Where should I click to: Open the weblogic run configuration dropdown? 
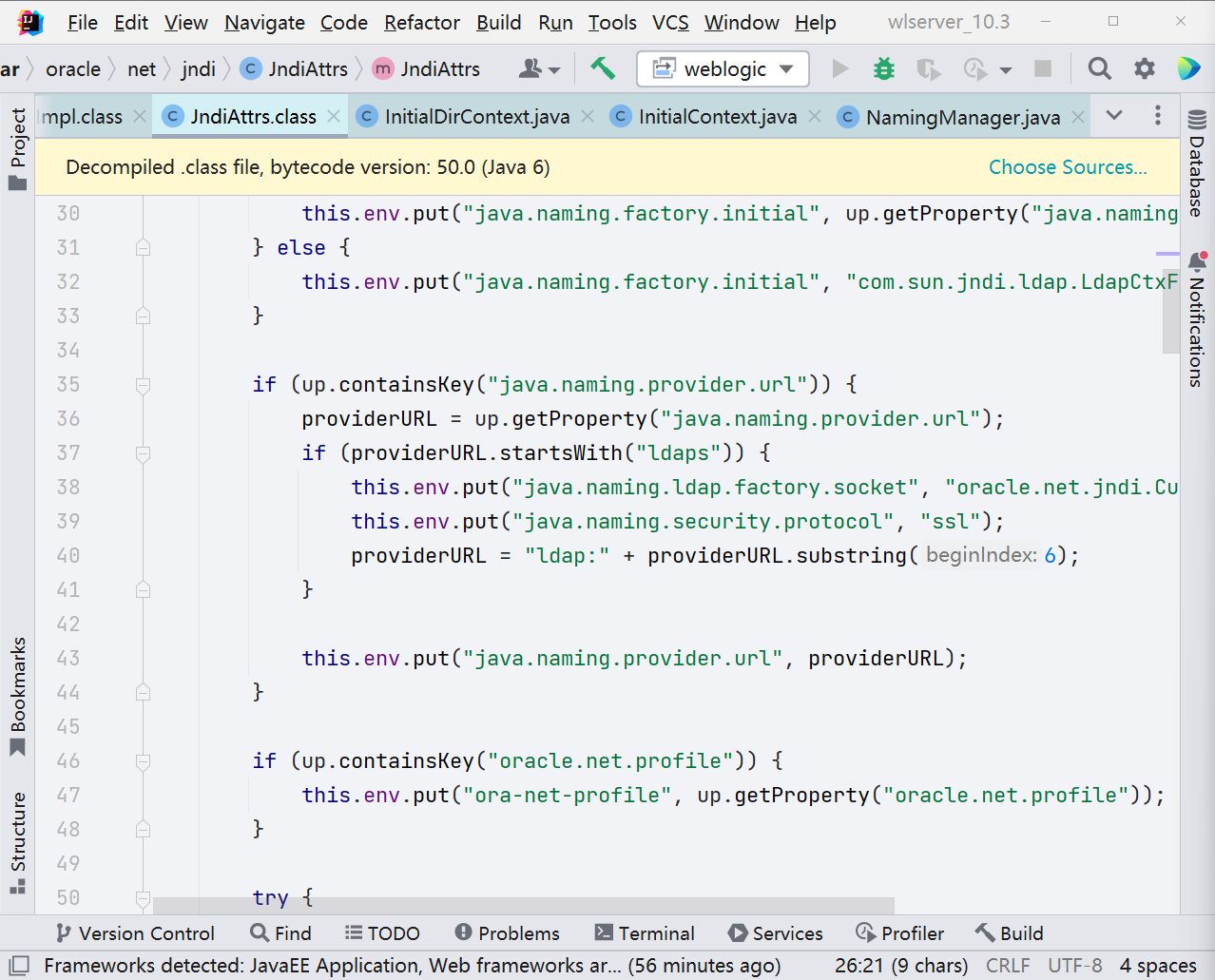pyautogui.click(x=723, y=68)
